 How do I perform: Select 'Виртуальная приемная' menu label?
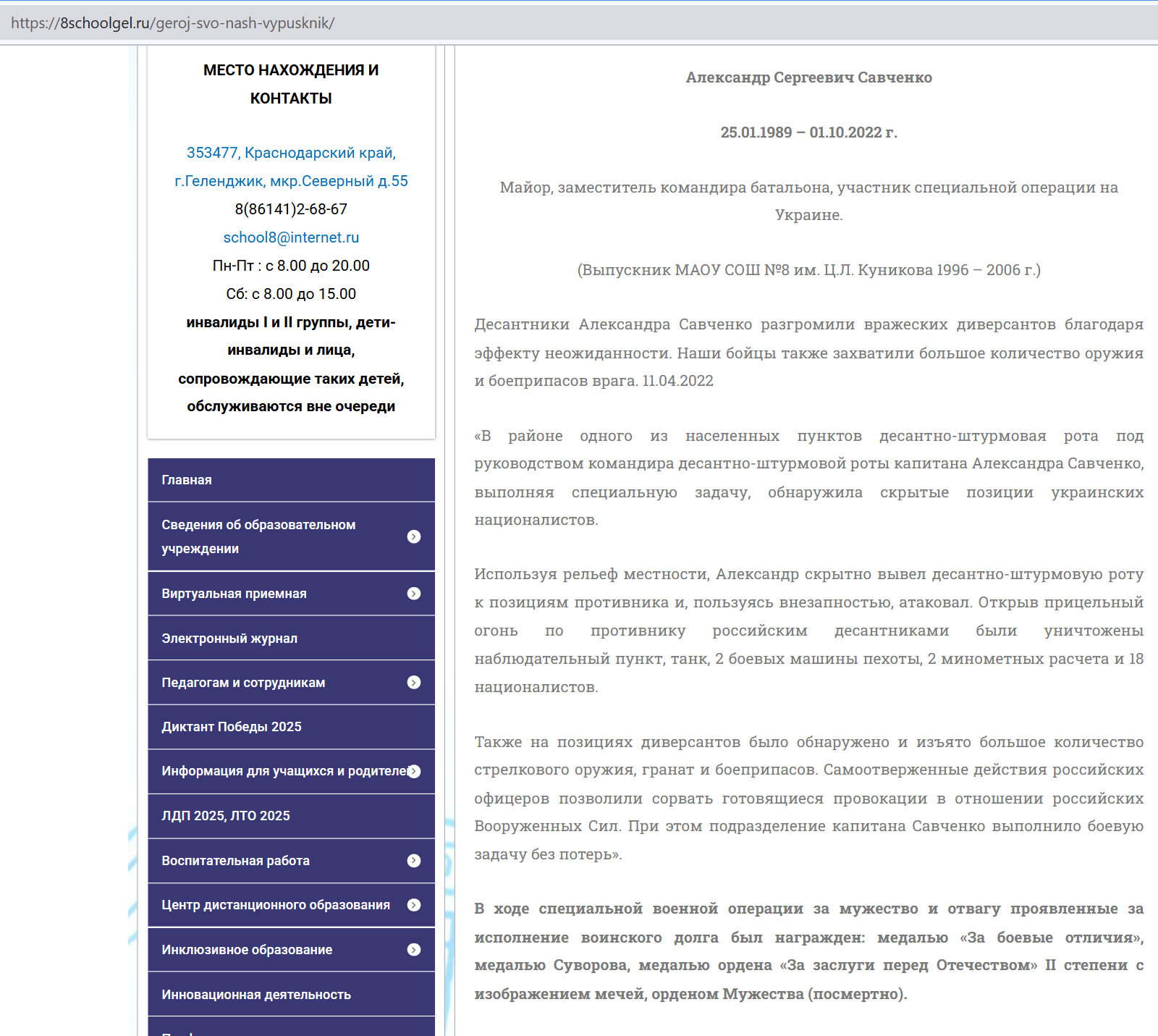[234, 594]
